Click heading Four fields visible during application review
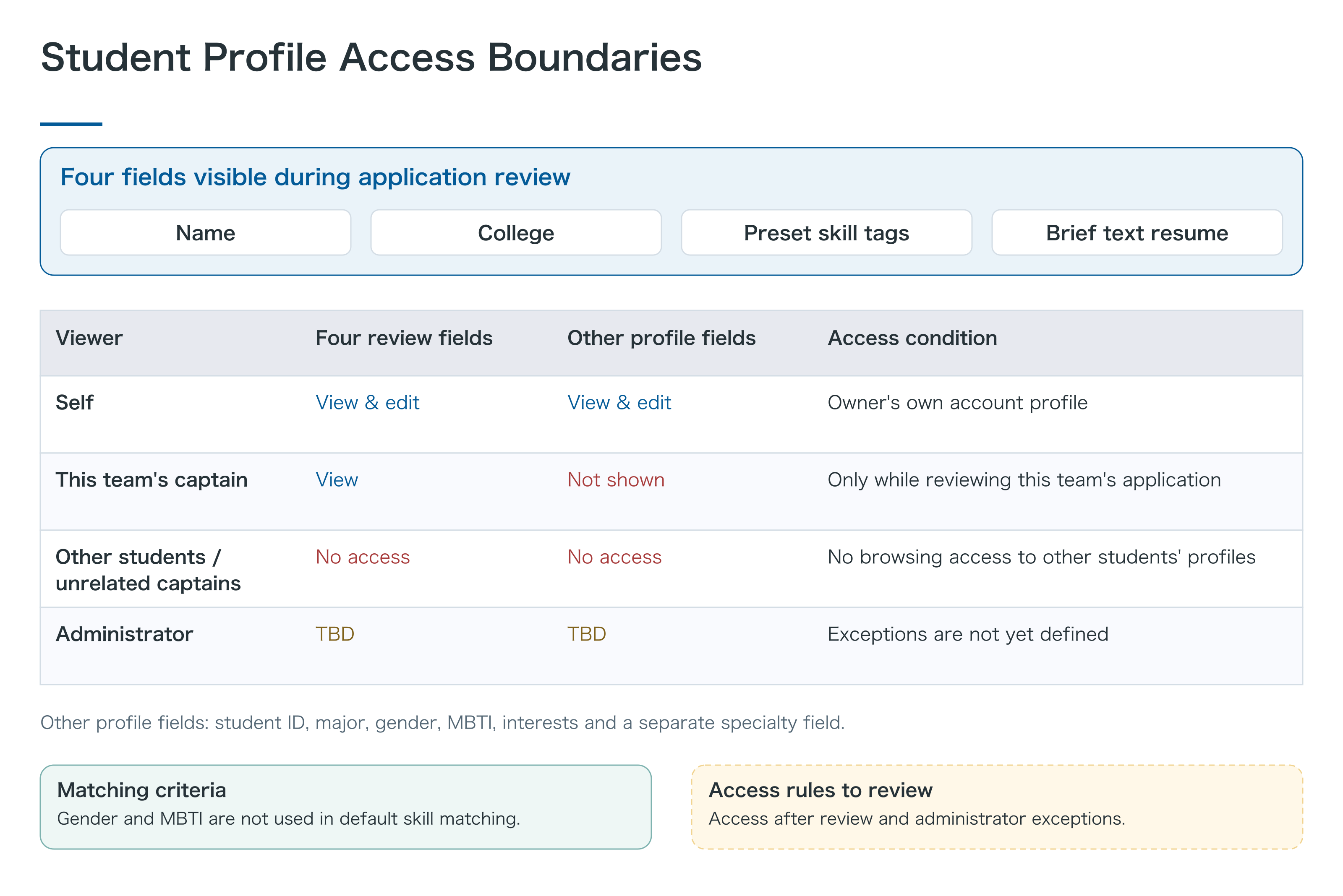 [315, 177]
